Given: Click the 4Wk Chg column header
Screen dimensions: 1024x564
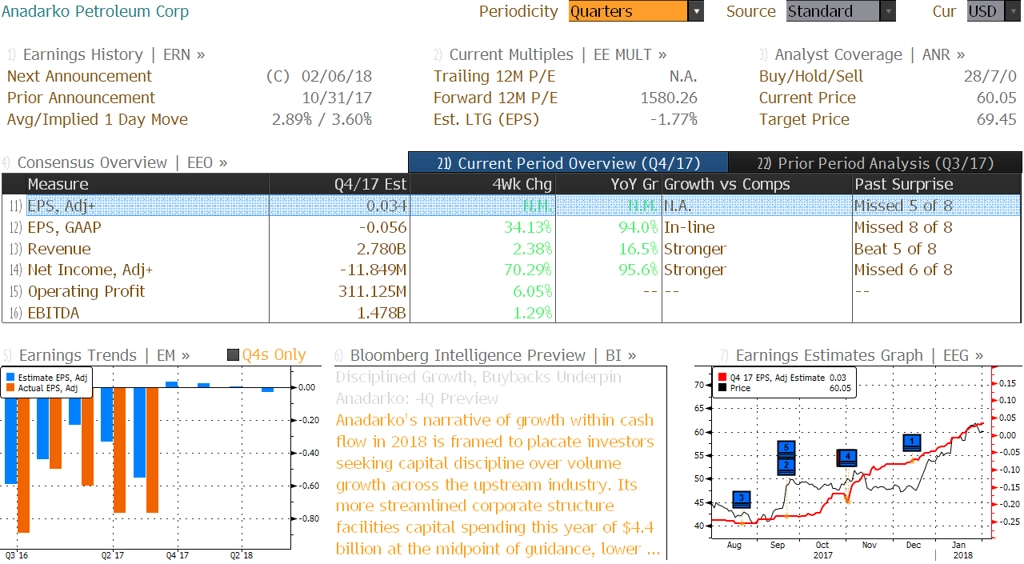Looking at the screenshot, I should (x=483, y=184).
